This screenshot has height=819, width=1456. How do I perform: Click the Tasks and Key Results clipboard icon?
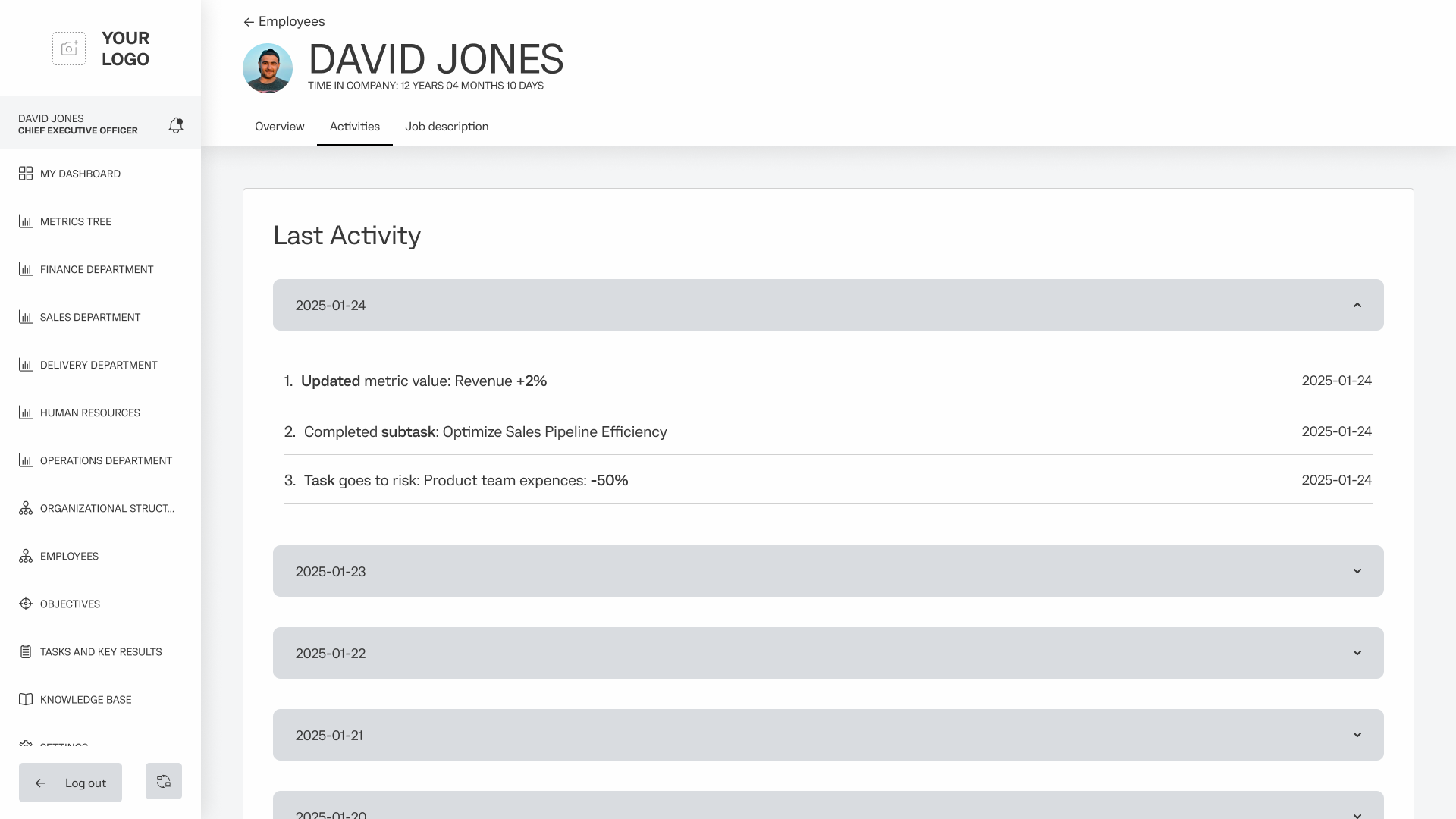coord(26,651)
